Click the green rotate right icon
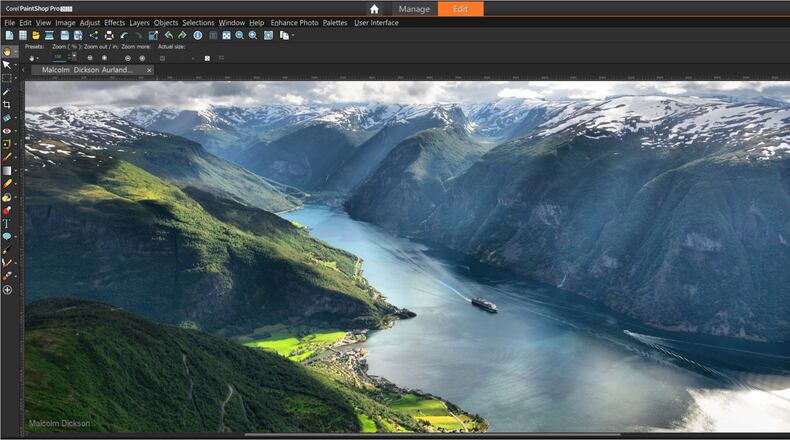The width and height of the screenshot is (790, 440). (x=182, y=35)
